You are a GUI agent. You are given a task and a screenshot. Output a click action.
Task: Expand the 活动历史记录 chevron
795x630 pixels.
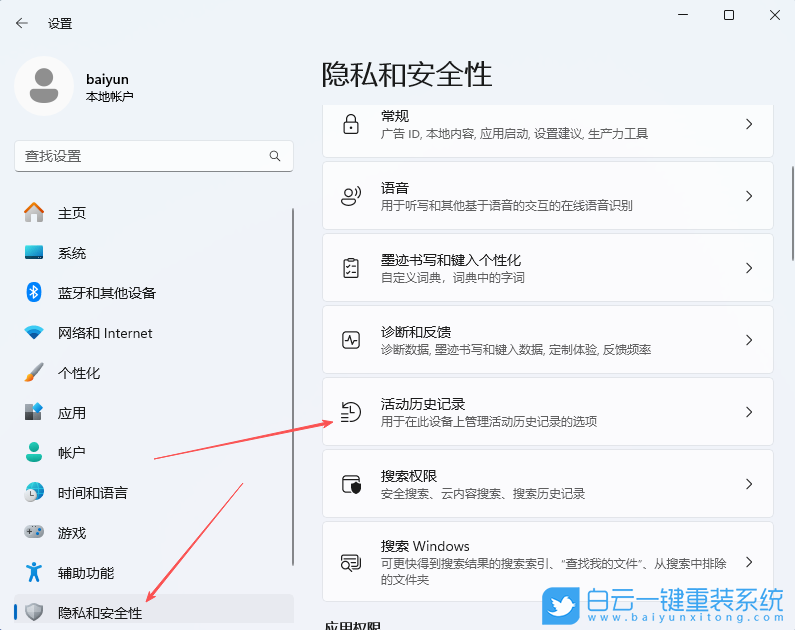point(749,412)
